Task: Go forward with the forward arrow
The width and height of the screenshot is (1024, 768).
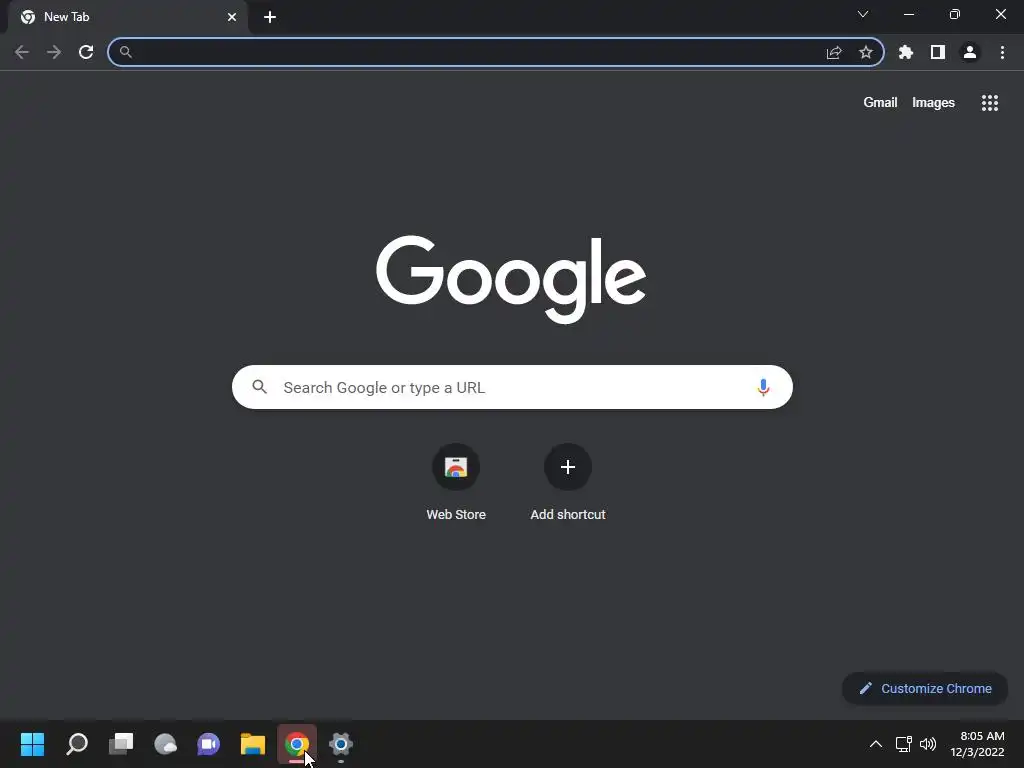Action: click(54, 52)
